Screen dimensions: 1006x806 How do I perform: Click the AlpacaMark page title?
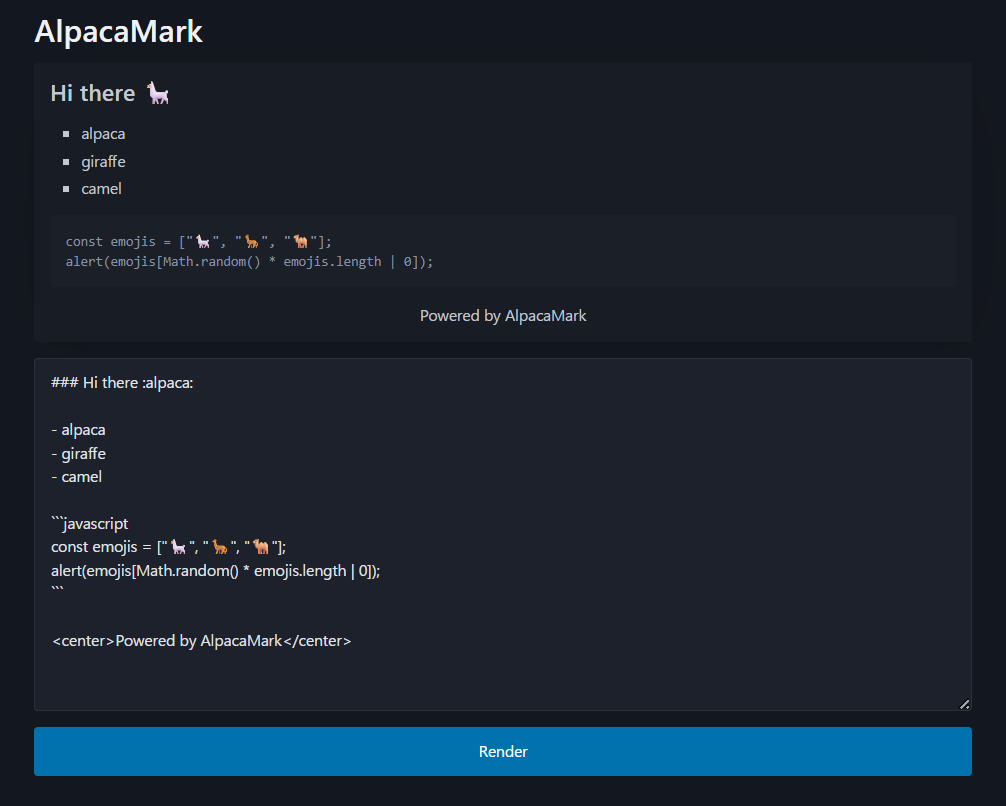pos(118,31)
